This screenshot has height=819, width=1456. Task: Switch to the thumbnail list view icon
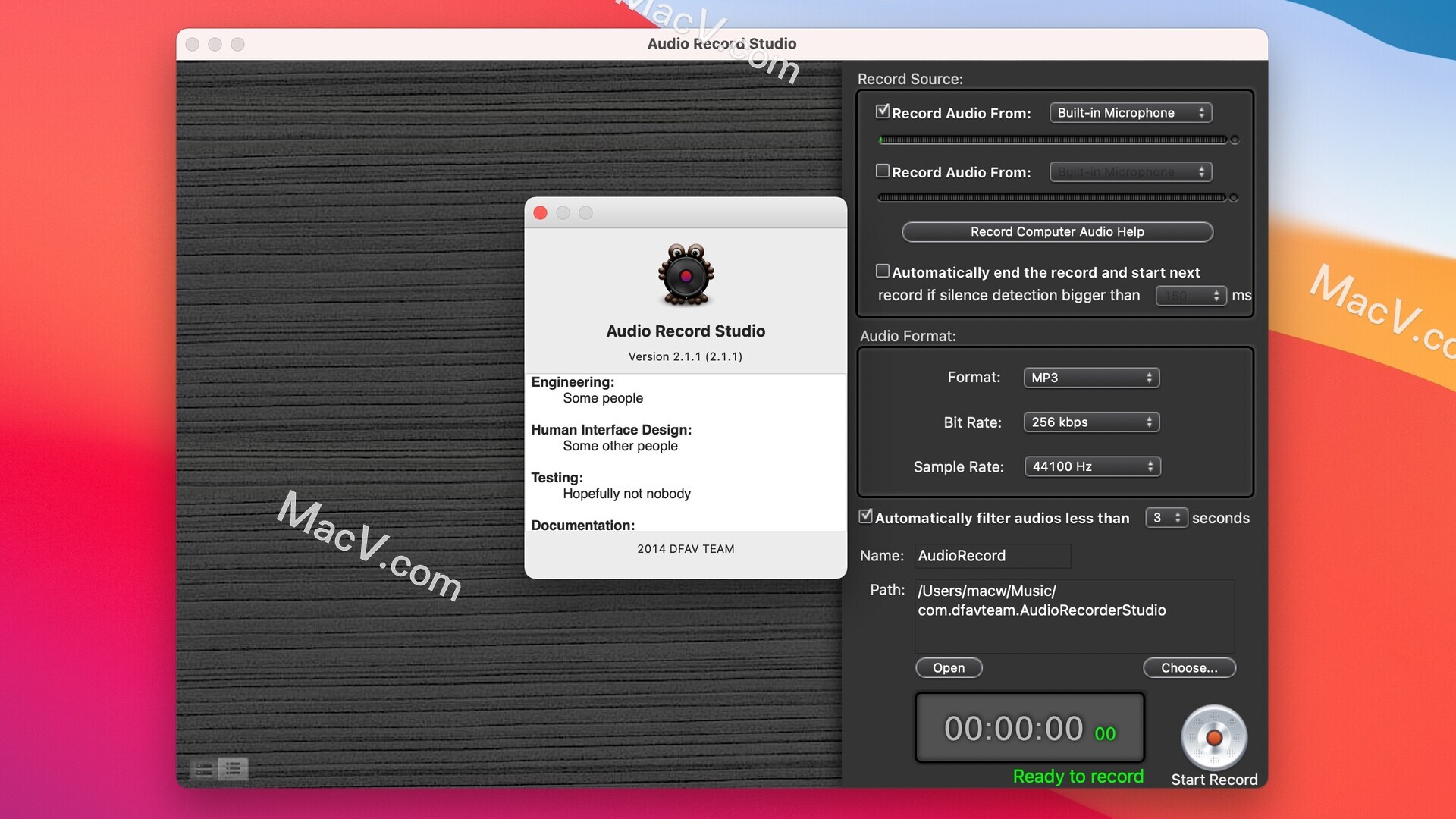pyautogui.click(x=203, y=769)
